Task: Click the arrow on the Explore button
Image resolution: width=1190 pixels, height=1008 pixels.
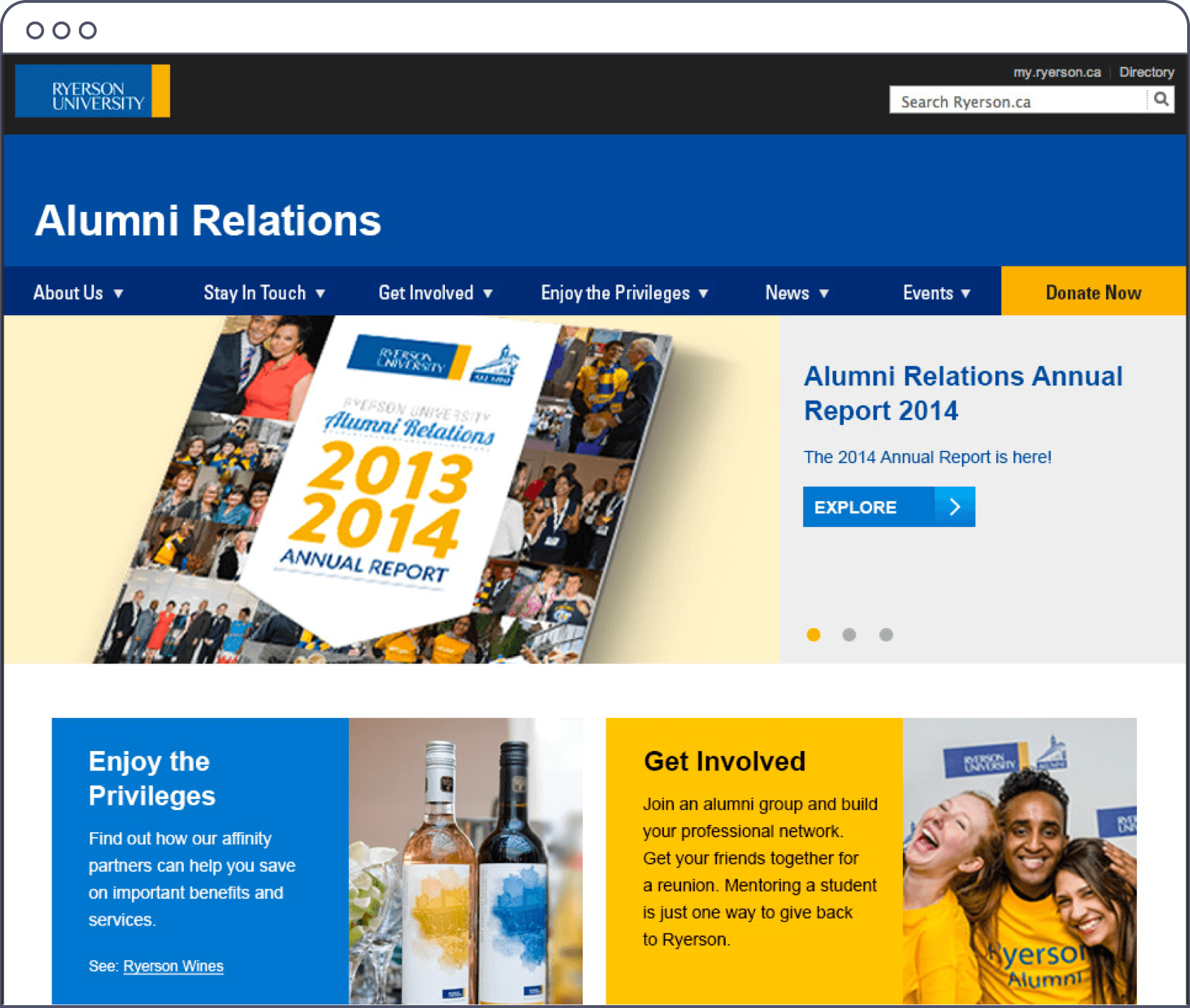Action: coord(955,507)
